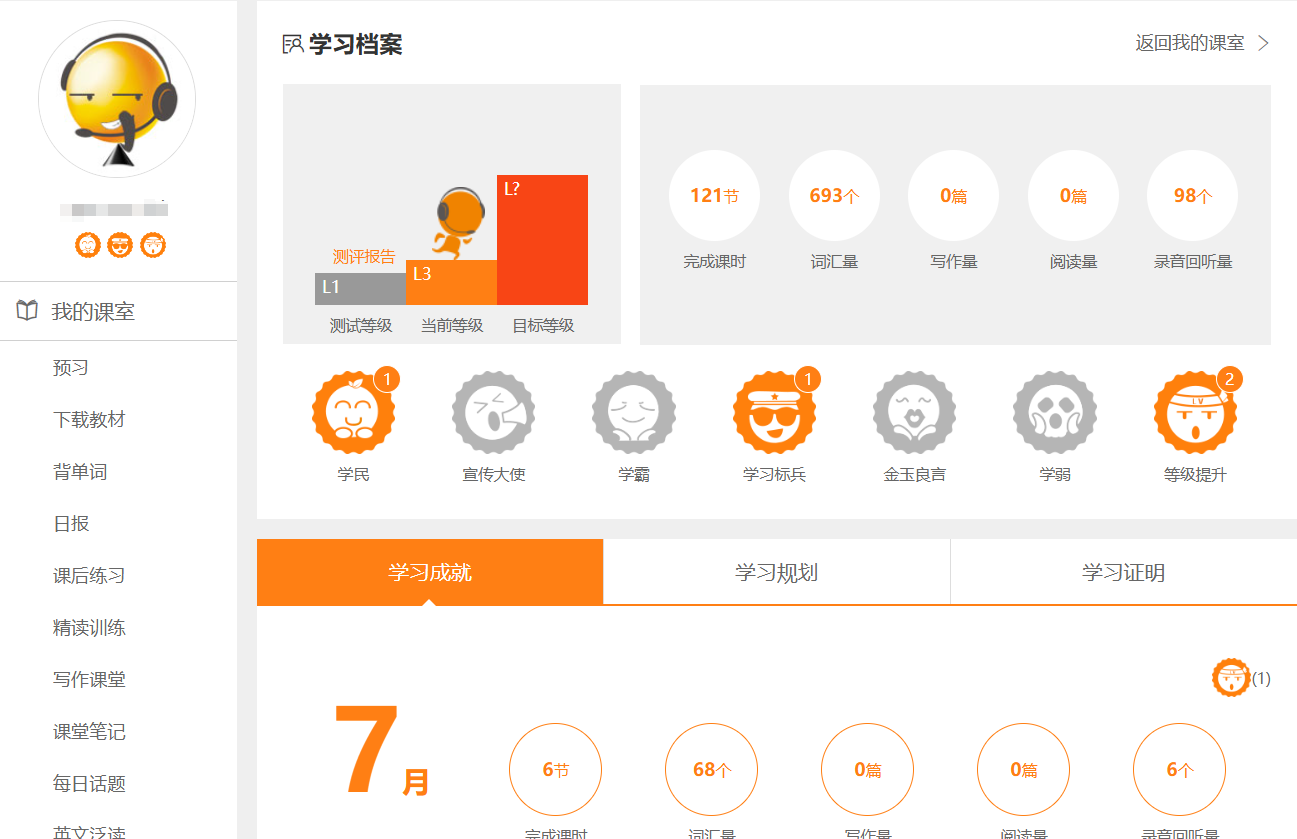This screenshot has width=1297, height=839.
Task: Click the 121节 完成课时 circle
Action: coord(714,196)
